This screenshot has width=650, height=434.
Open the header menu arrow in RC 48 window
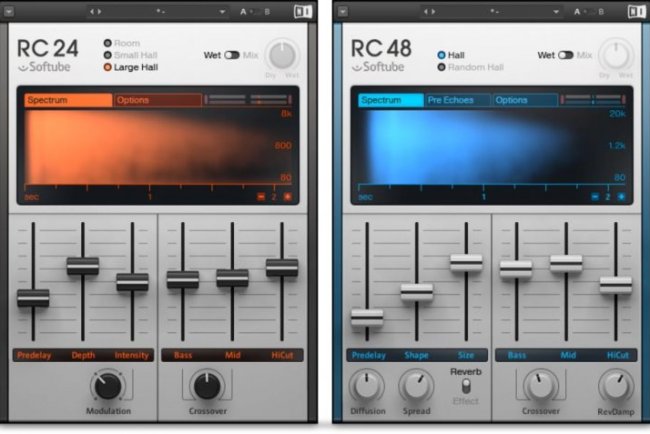pyautogui.click(x=342, y=12)
